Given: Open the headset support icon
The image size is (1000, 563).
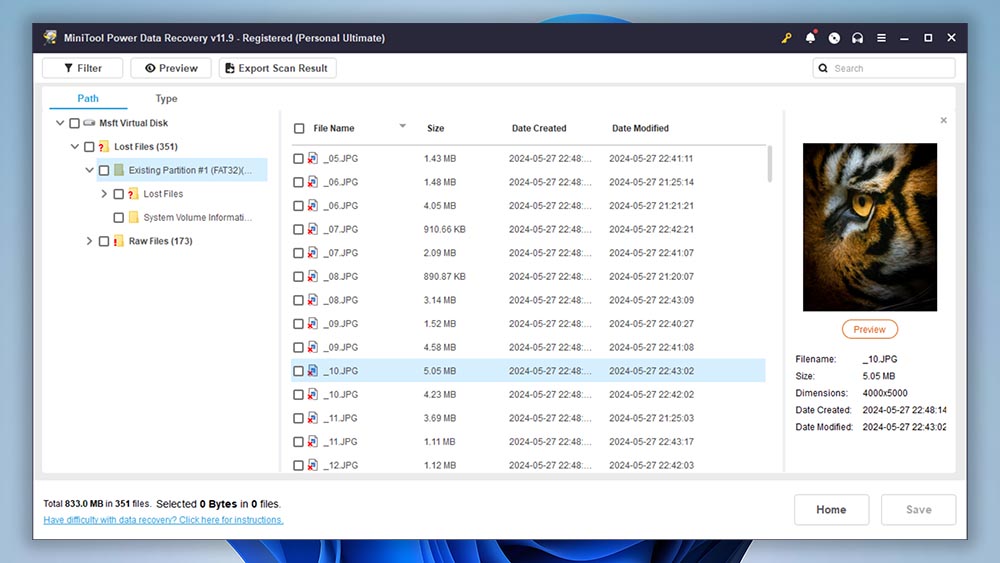Looking at the screenshot, I should [857, 38].
